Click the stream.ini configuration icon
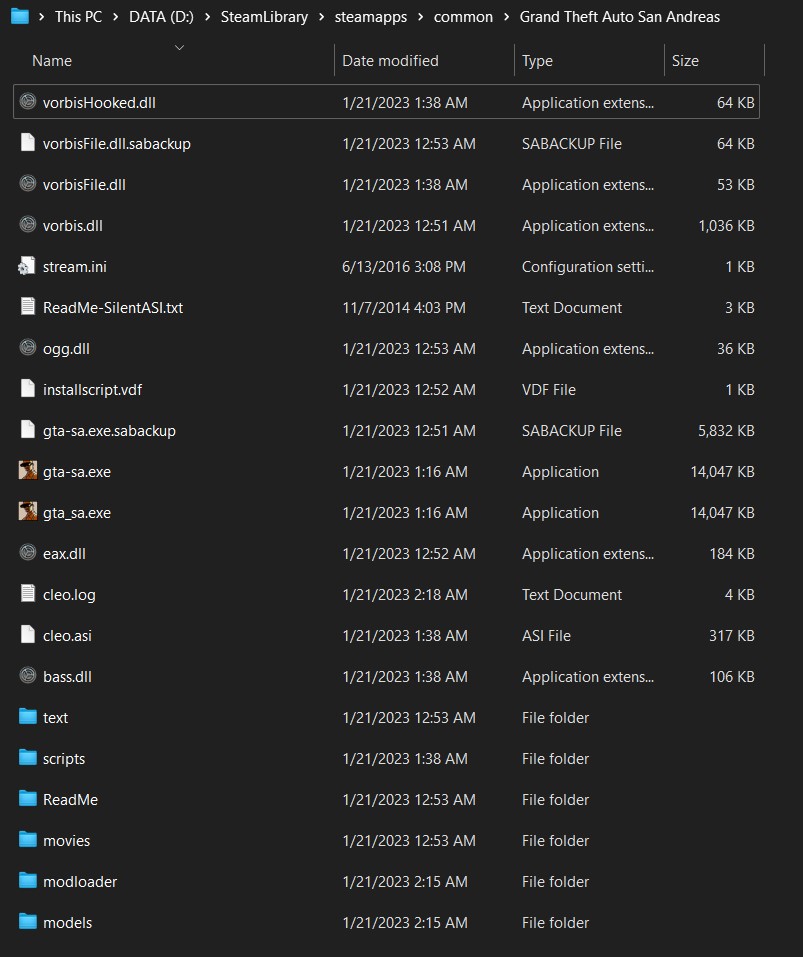 coord(27,265)
